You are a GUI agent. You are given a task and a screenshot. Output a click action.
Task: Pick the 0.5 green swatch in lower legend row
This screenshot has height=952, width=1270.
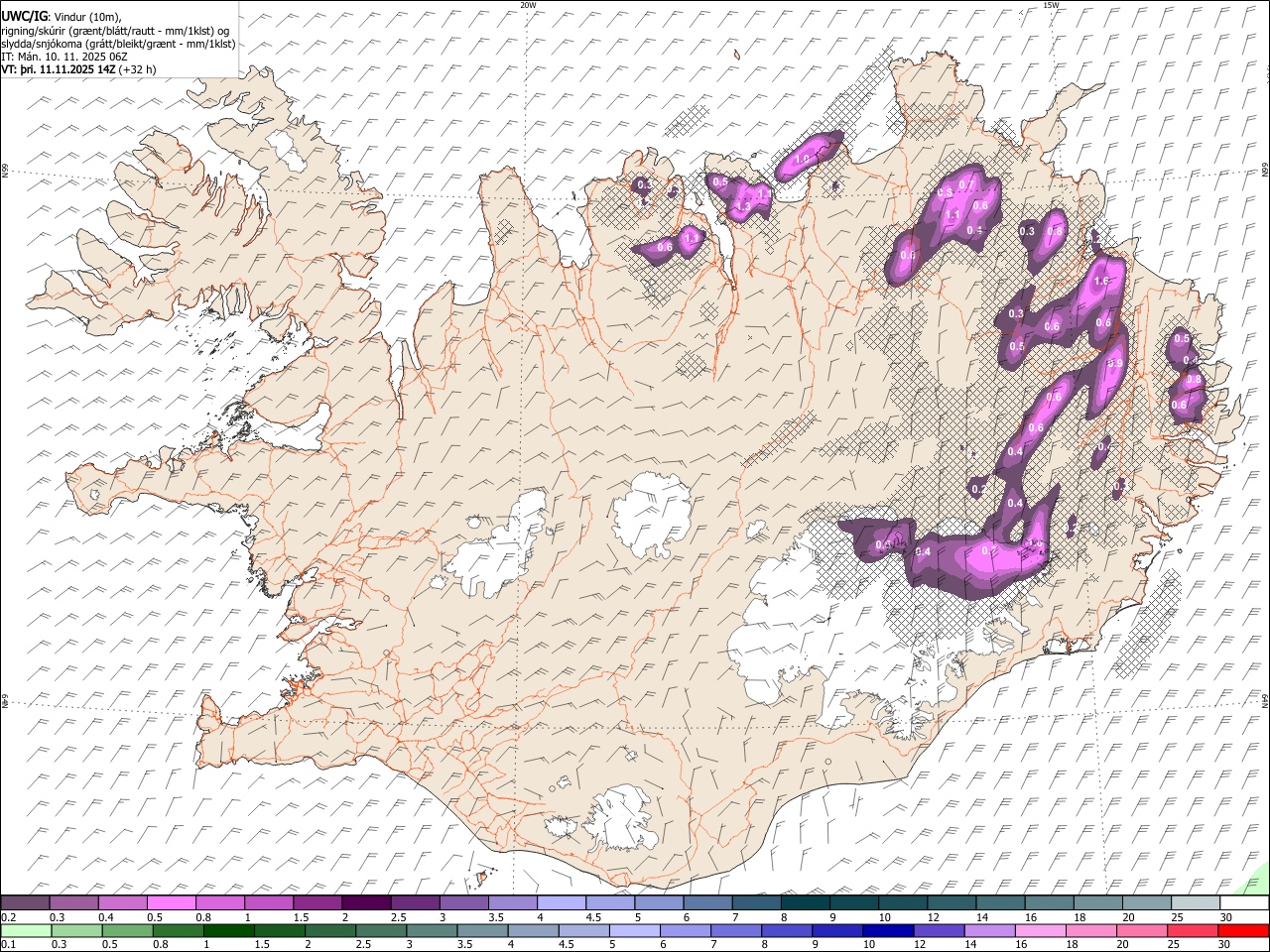(x=127, y=930)
